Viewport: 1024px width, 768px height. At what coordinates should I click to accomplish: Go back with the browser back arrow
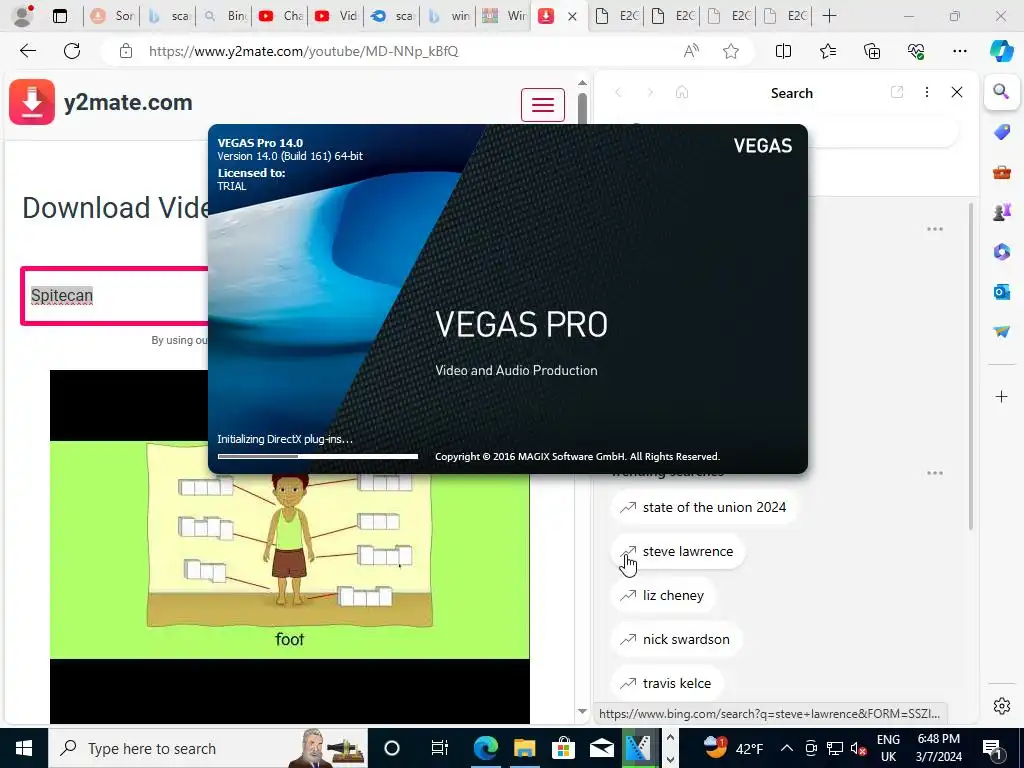coord(27,51)
